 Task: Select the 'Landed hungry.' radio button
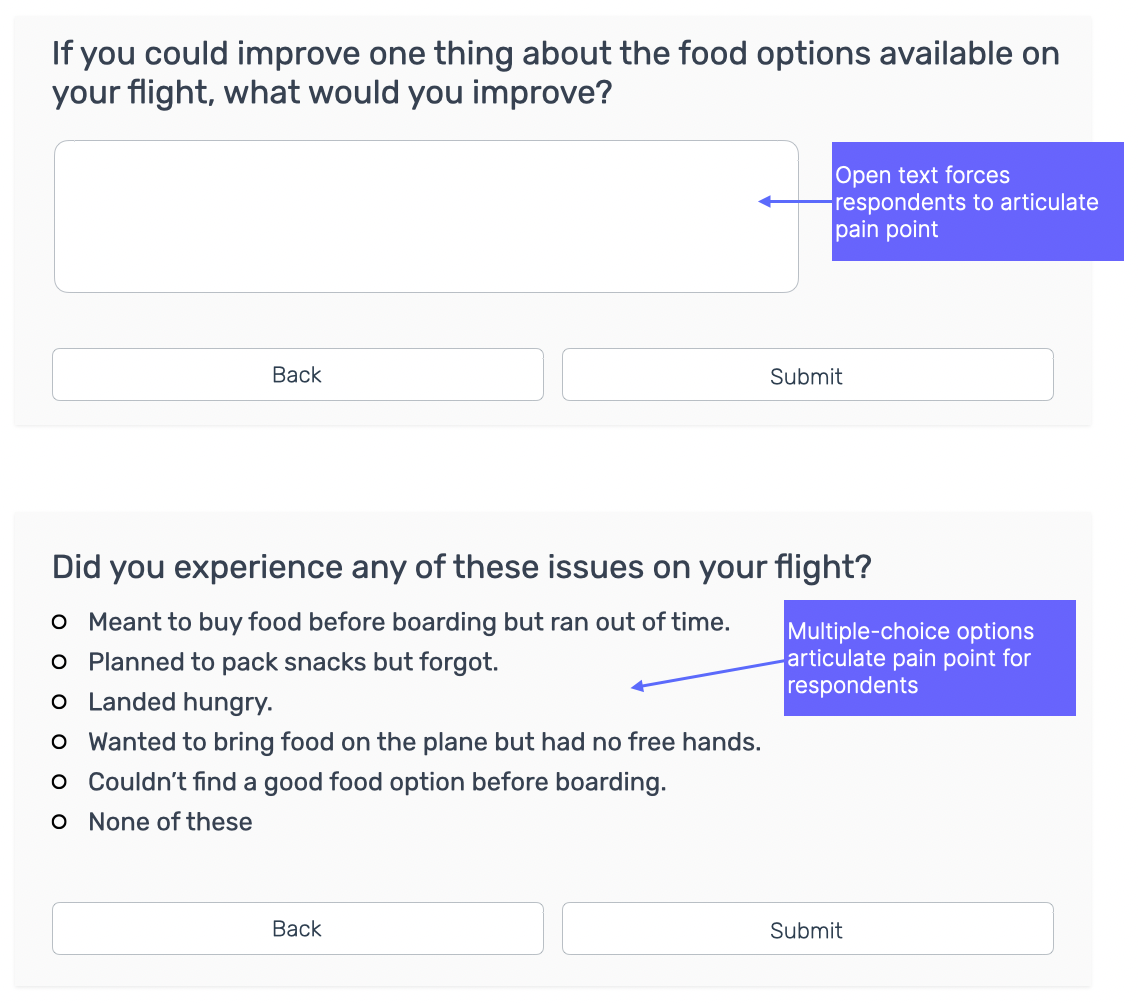[59, 702]
